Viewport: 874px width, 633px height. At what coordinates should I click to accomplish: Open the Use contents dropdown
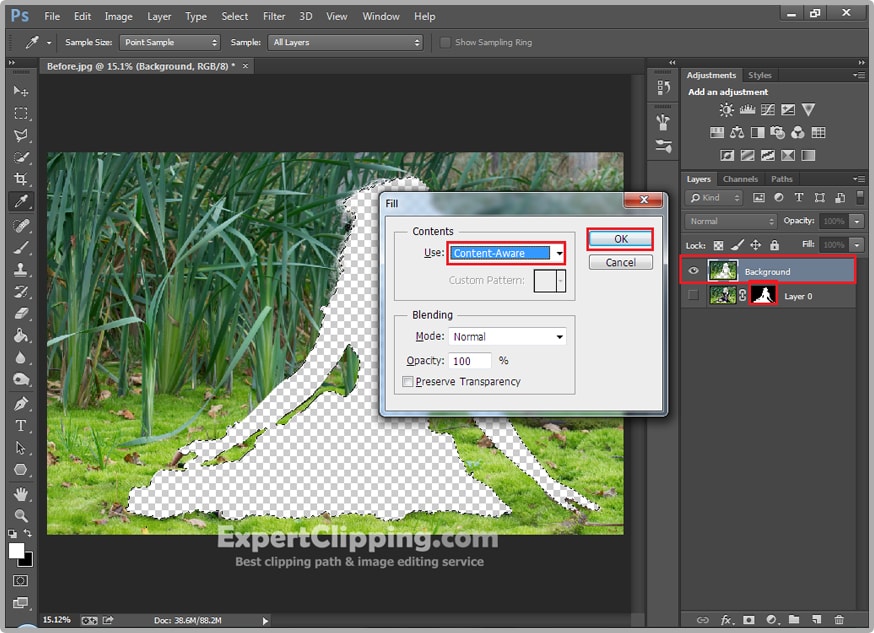pos(506,253)
